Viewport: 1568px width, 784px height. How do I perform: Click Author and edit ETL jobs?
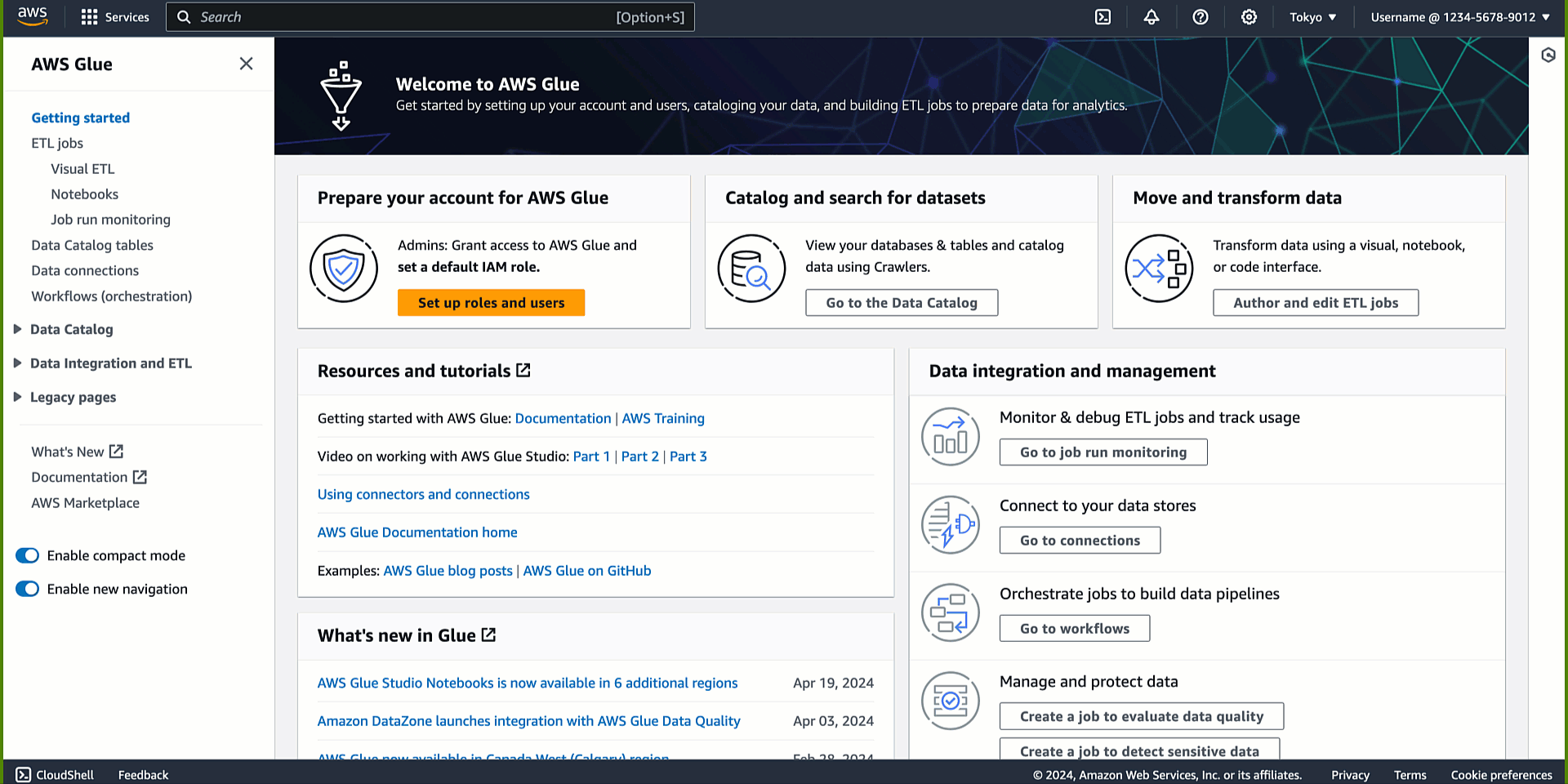[1316, 303]
